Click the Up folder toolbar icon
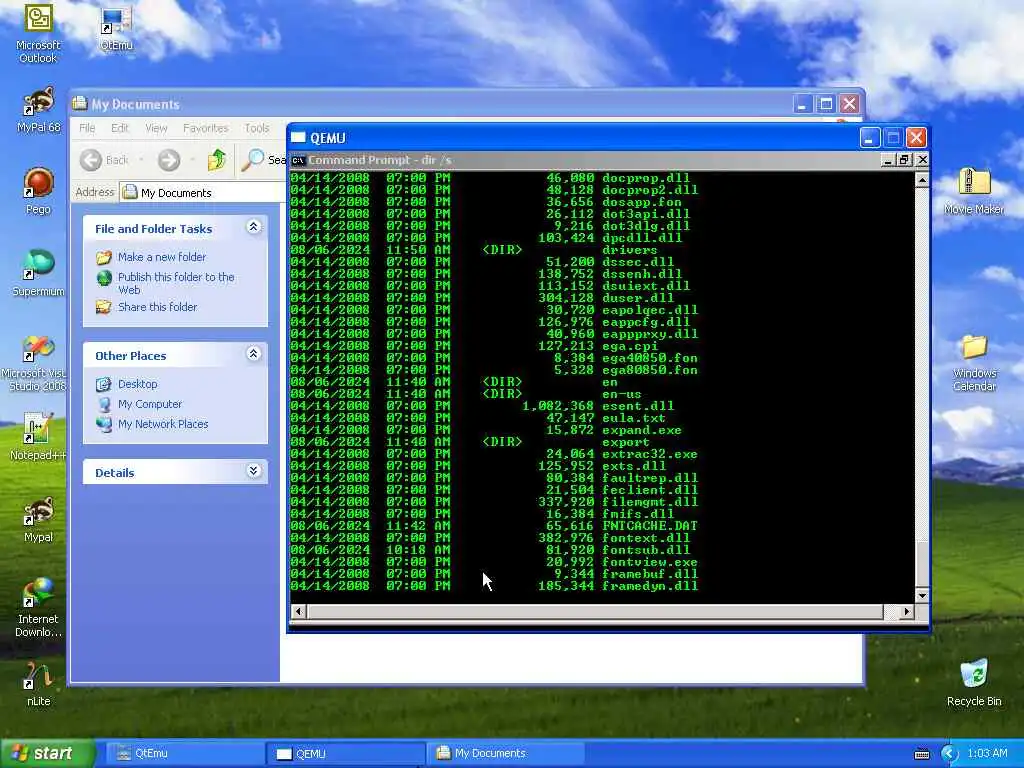The image size is (1024, 768). [217, 160]
